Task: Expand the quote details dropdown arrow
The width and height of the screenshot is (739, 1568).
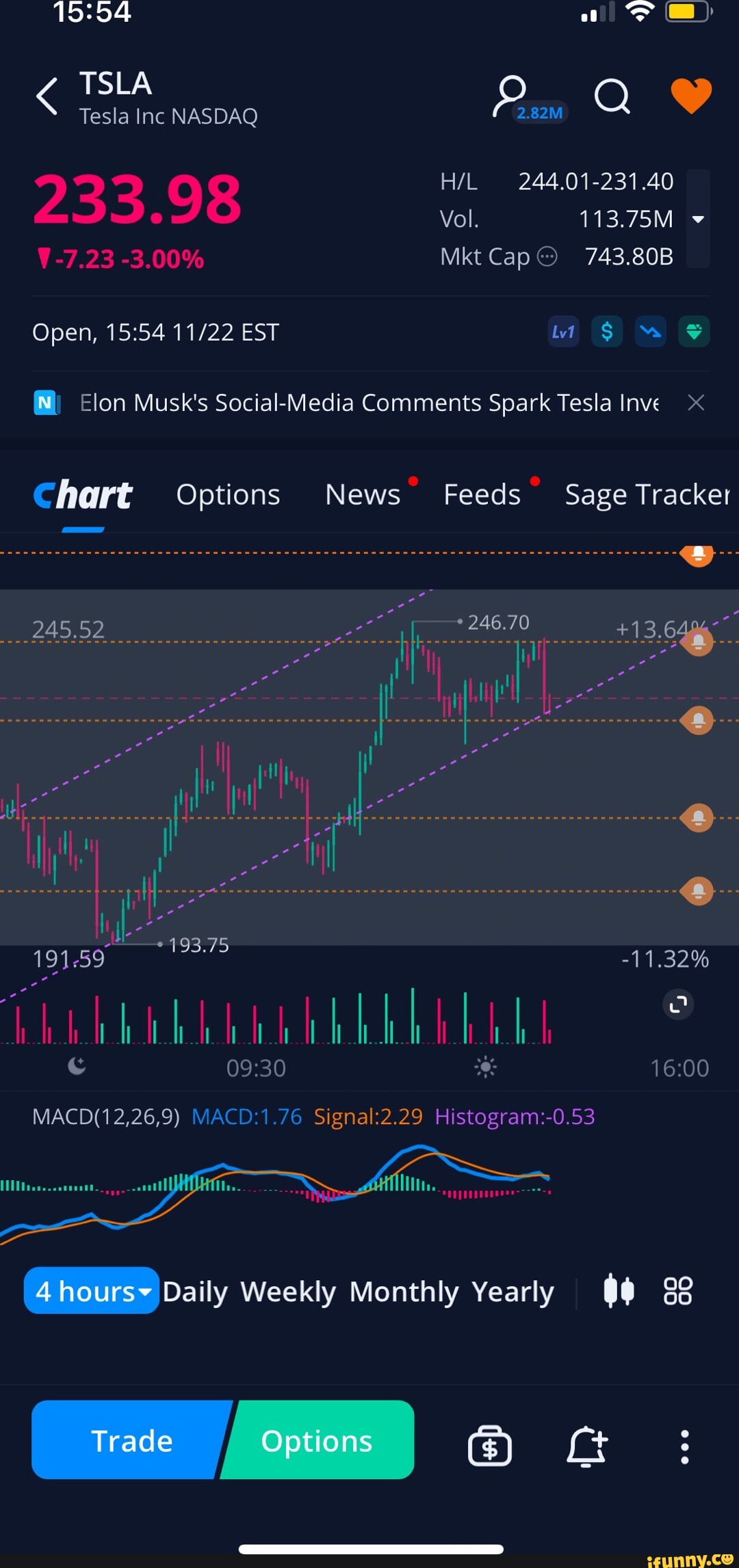Action: point(698,220)
